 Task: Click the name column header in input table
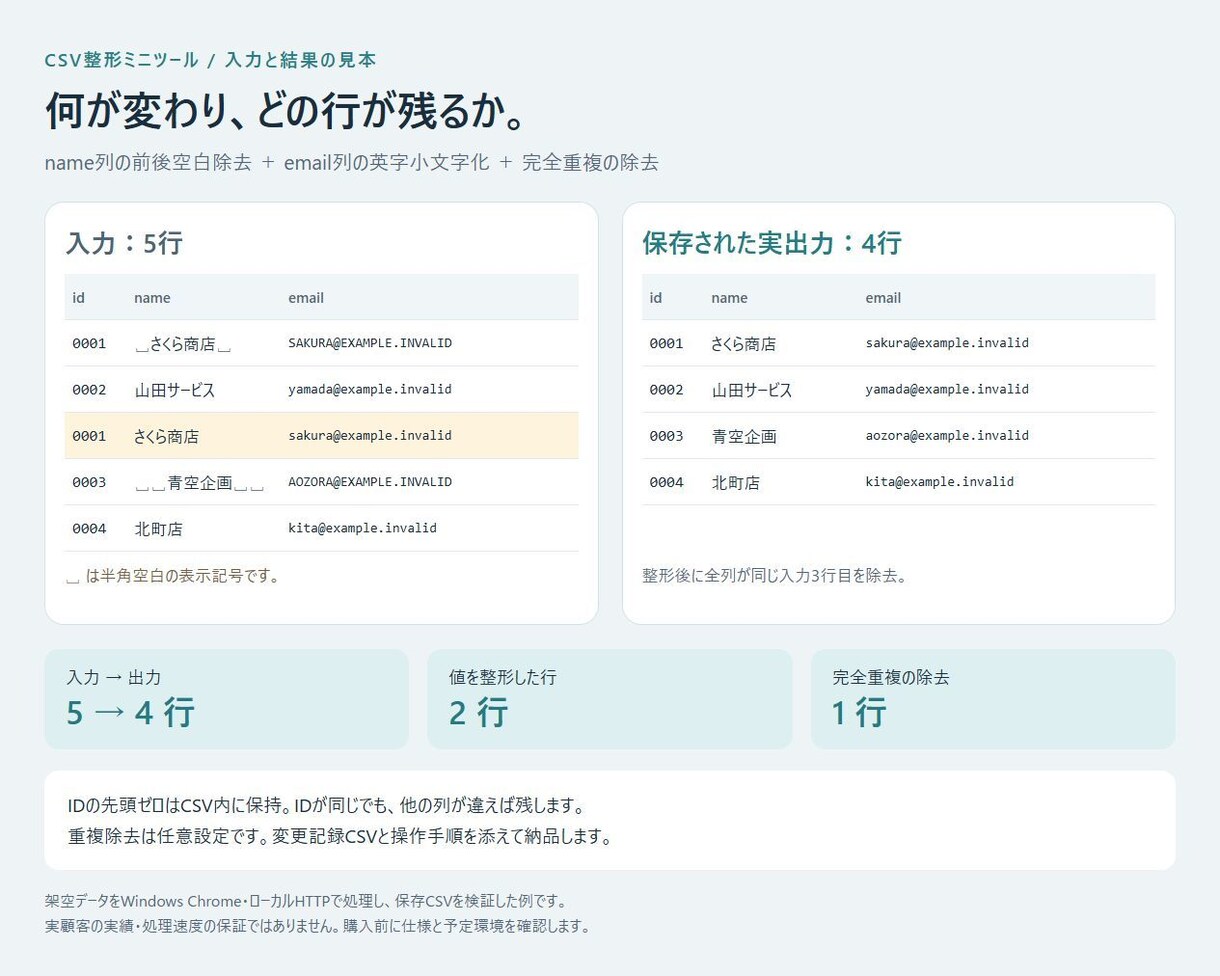point(152,297)
